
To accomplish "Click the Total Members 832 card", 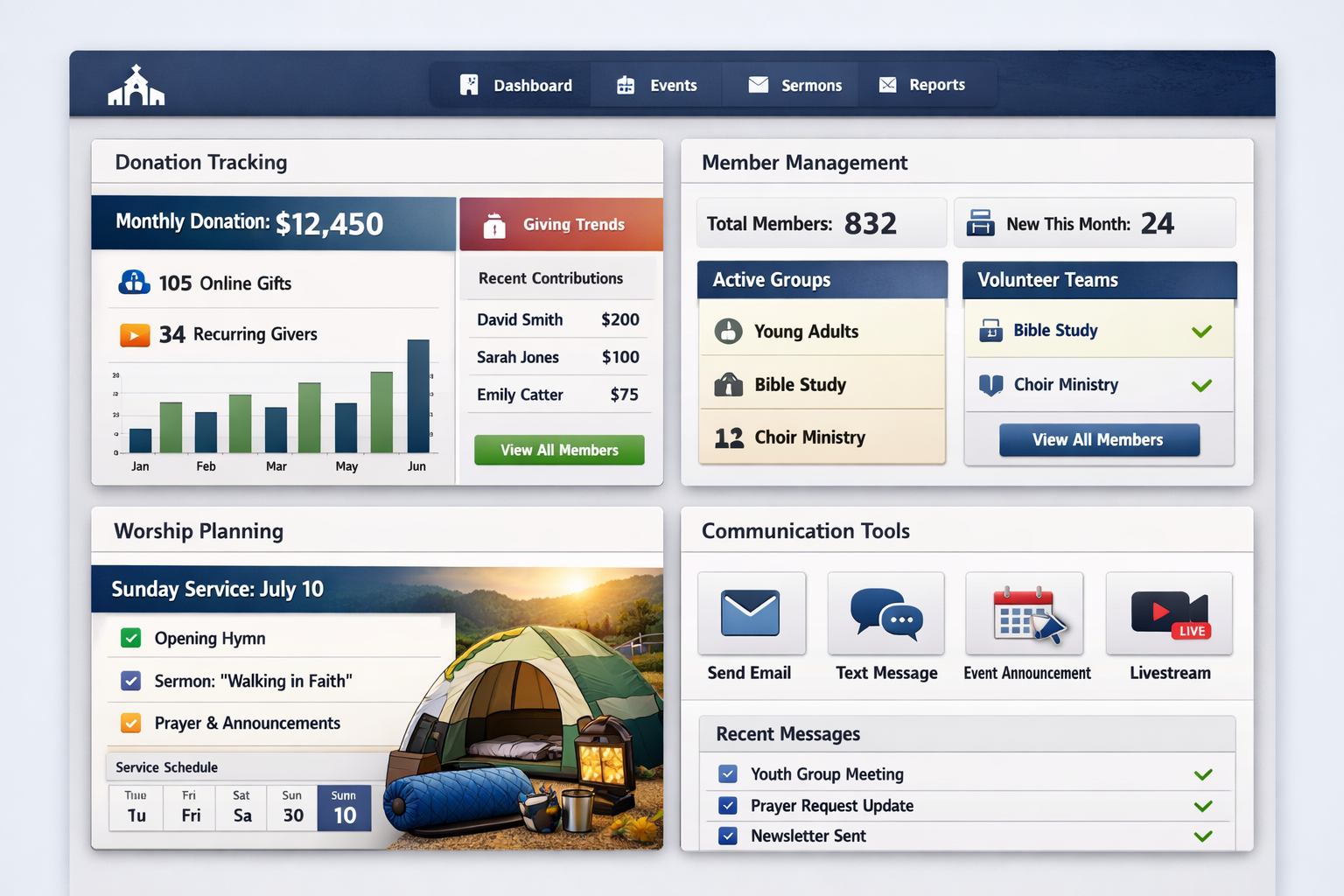I will 822,223.
